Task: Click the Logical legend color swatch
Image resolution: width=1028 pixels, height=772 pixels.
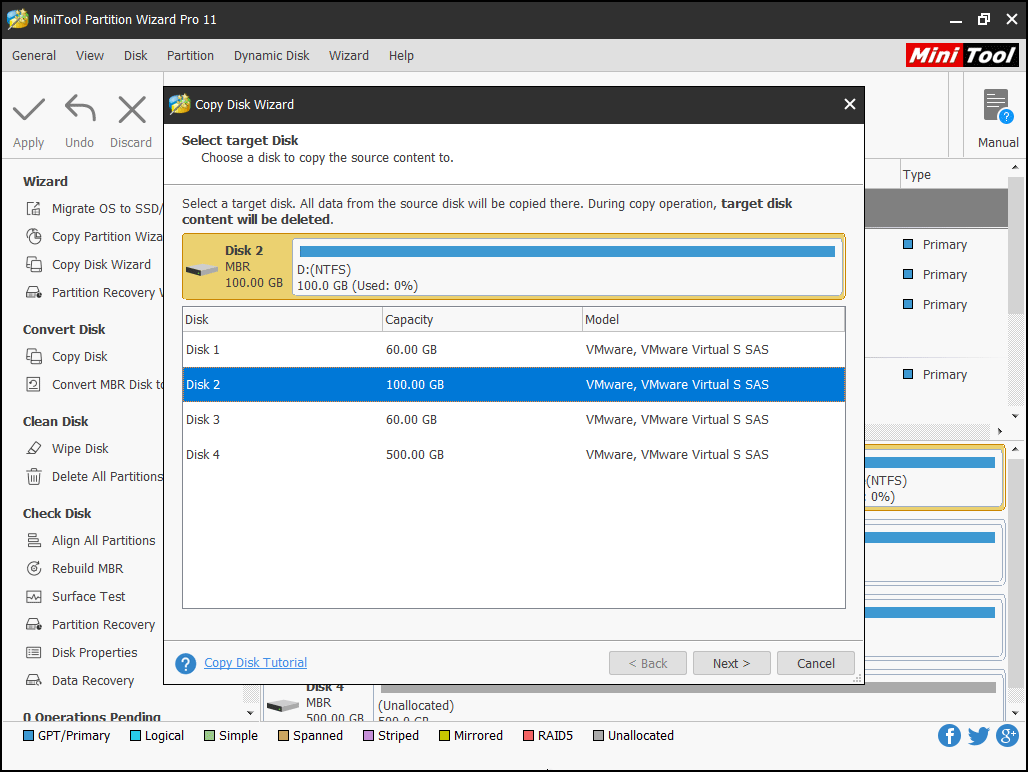Action: [136, 735]
